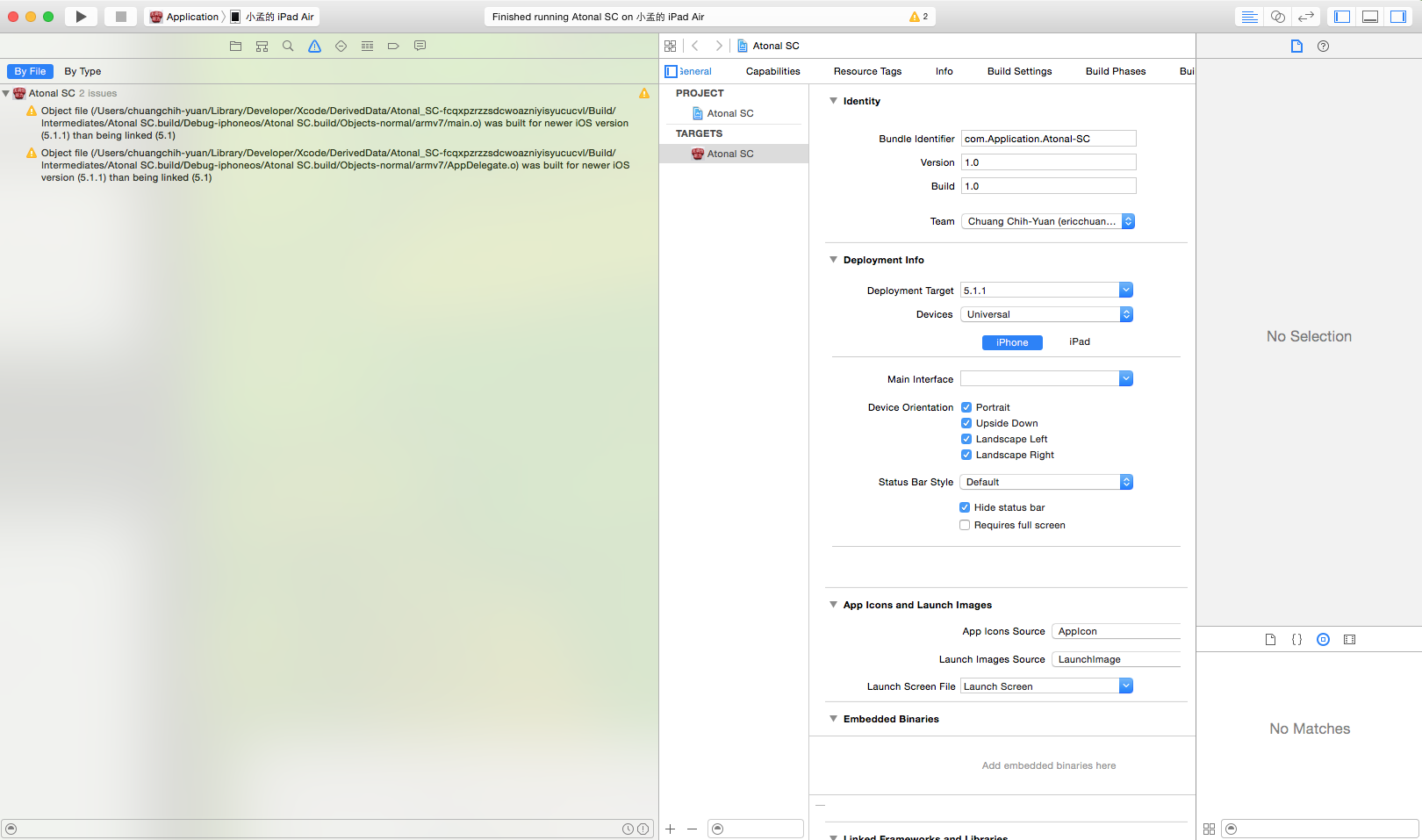Open the Debug navigator
Viewport: 1422px width, 840px height.
click(367, 46)
